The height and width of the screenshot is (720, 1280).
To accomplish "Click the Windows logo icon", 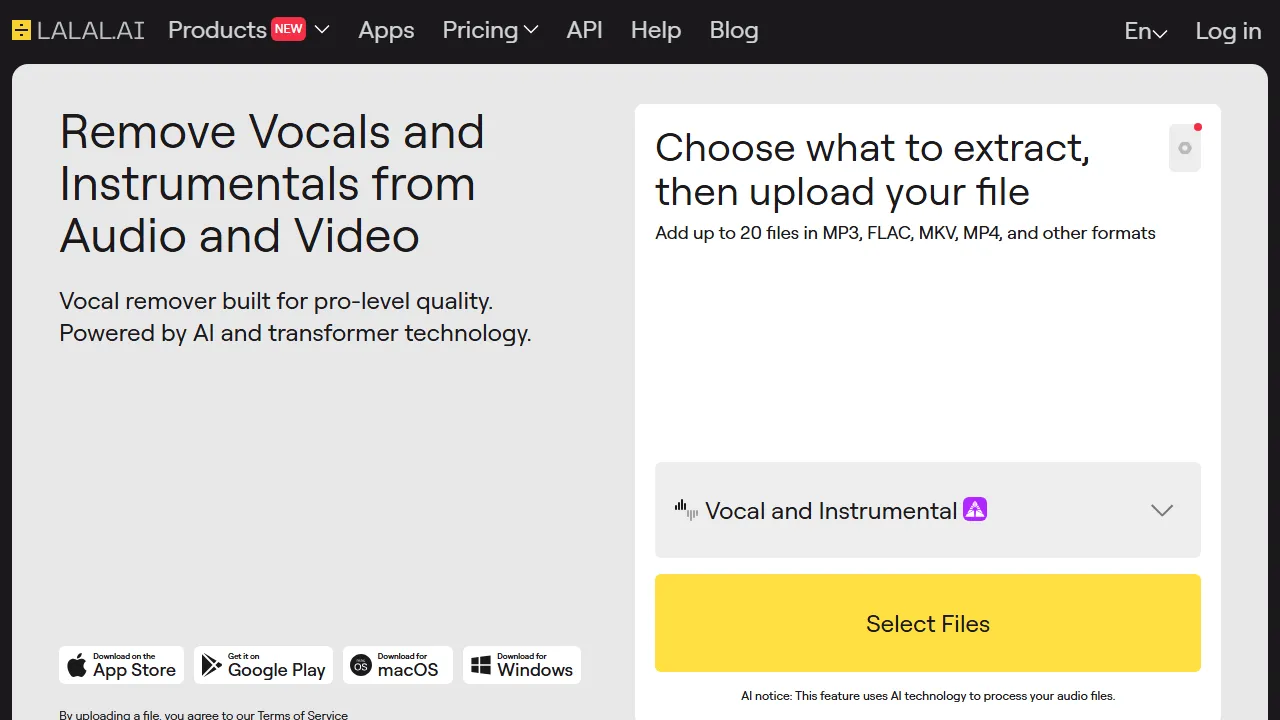I will pyautogui.click(x=481, y=665).
